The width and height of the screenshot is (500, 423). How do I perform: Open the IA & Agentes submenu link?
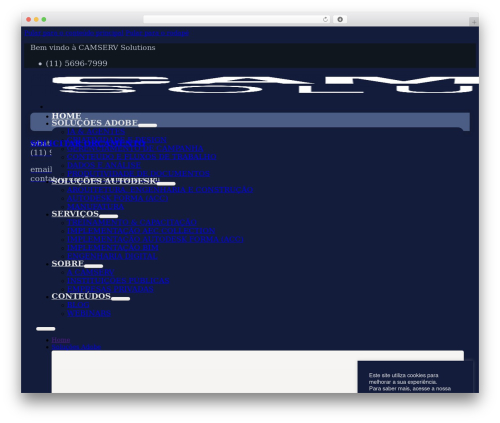96,132
